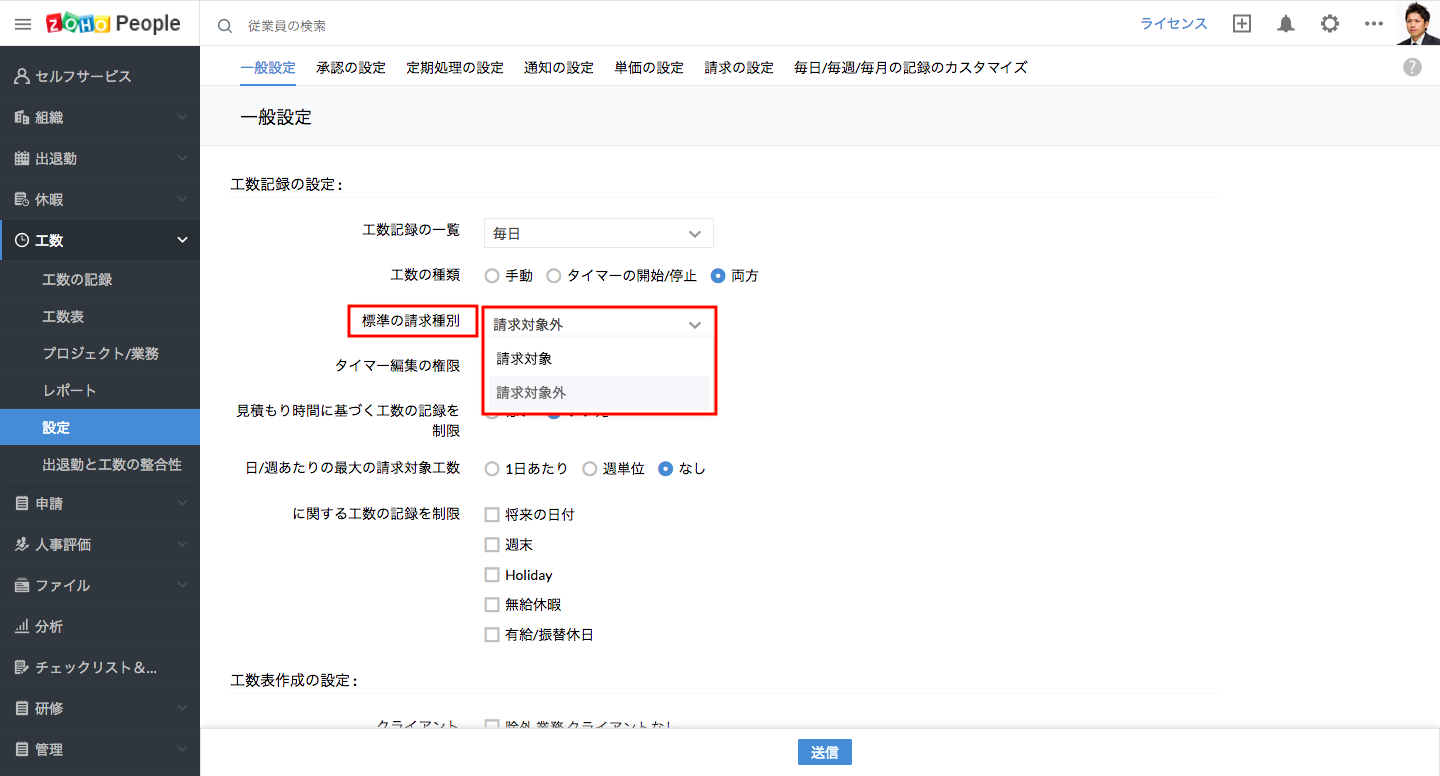Open the settings gear icon
The height and width of the screenshot is (776, 1440).
(1330, 24)
